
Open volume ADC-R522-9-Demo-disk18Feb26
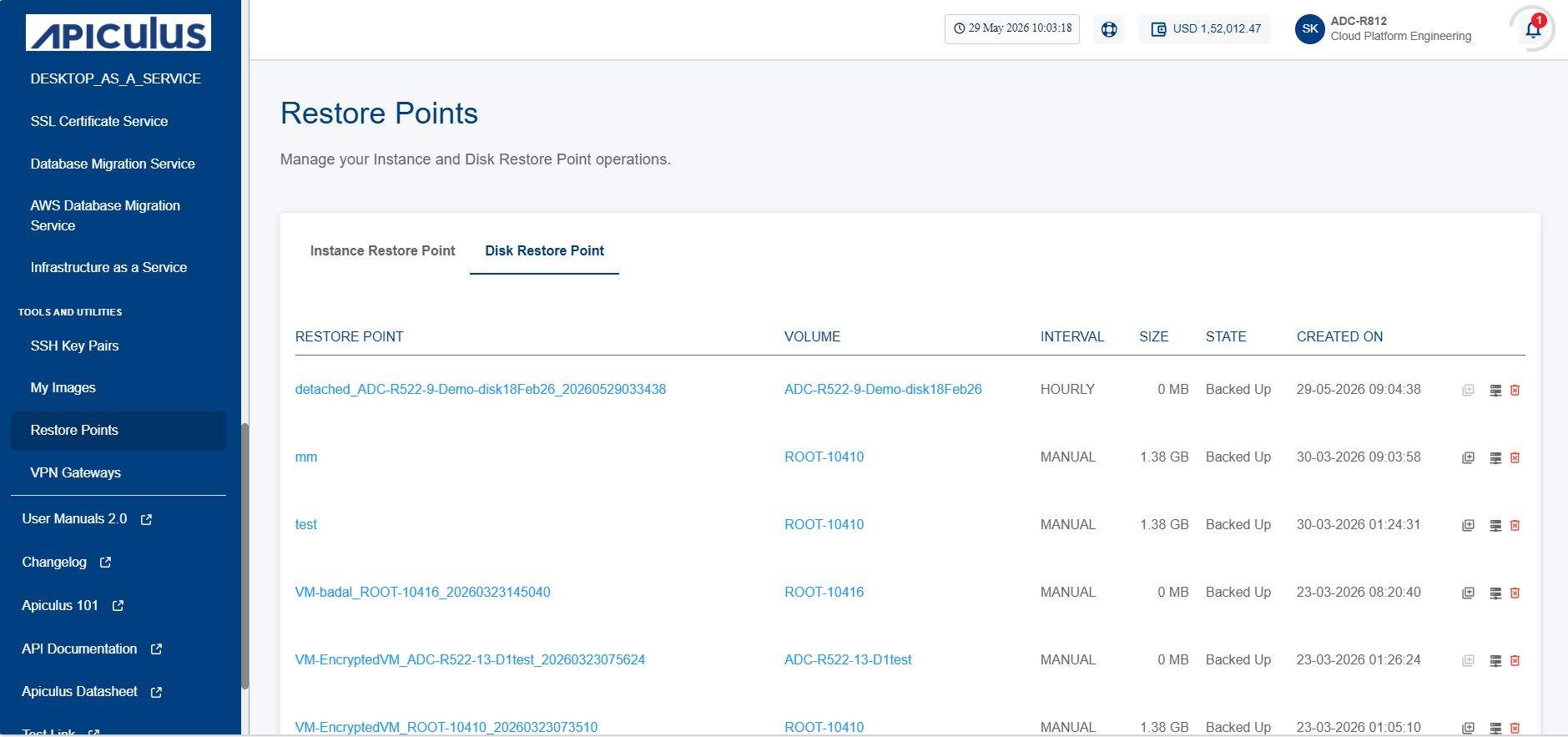[x=883, y=389]
